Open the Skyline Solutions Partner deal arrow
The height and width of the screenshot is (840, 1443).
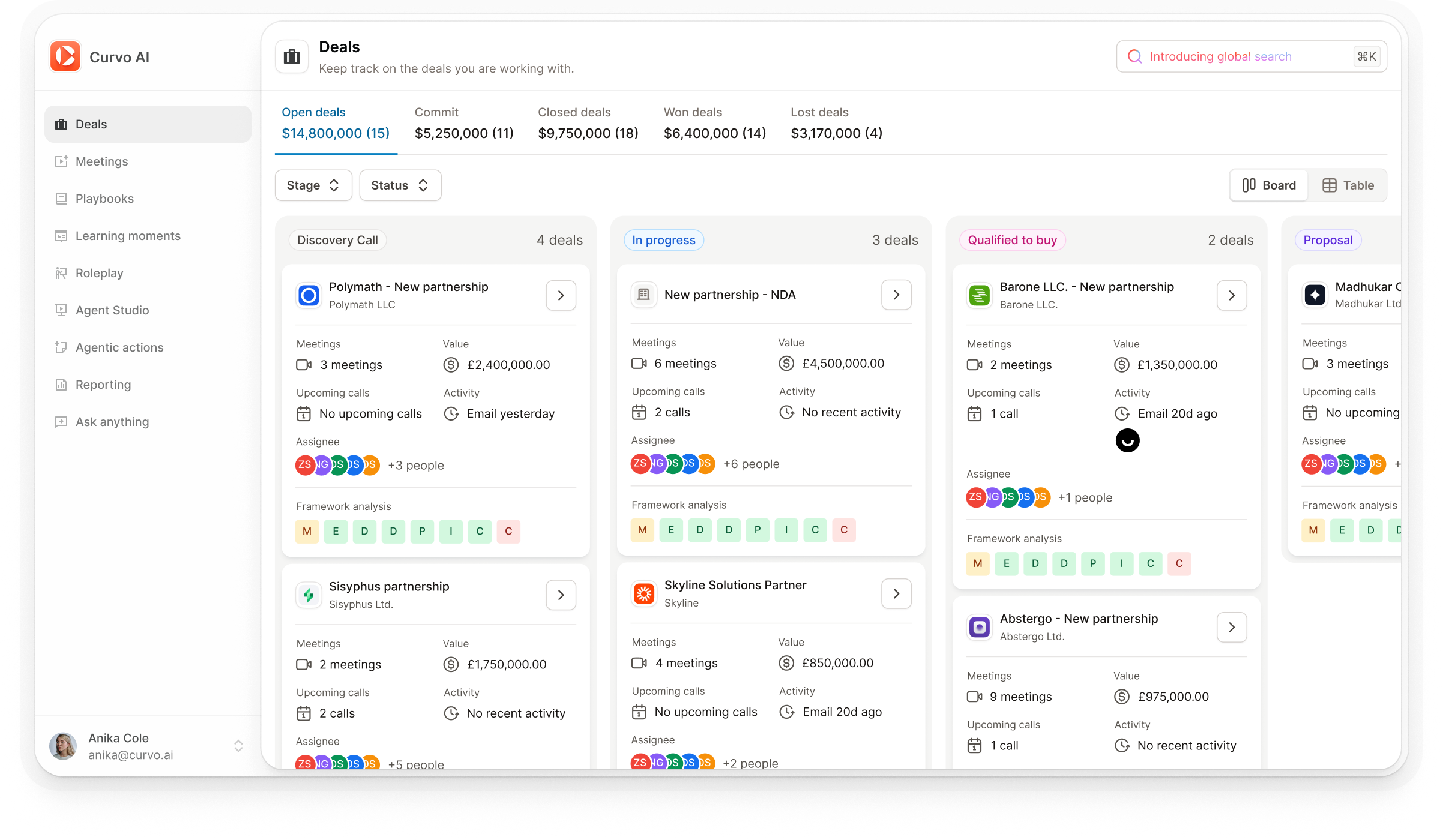[x=896, y=593]
